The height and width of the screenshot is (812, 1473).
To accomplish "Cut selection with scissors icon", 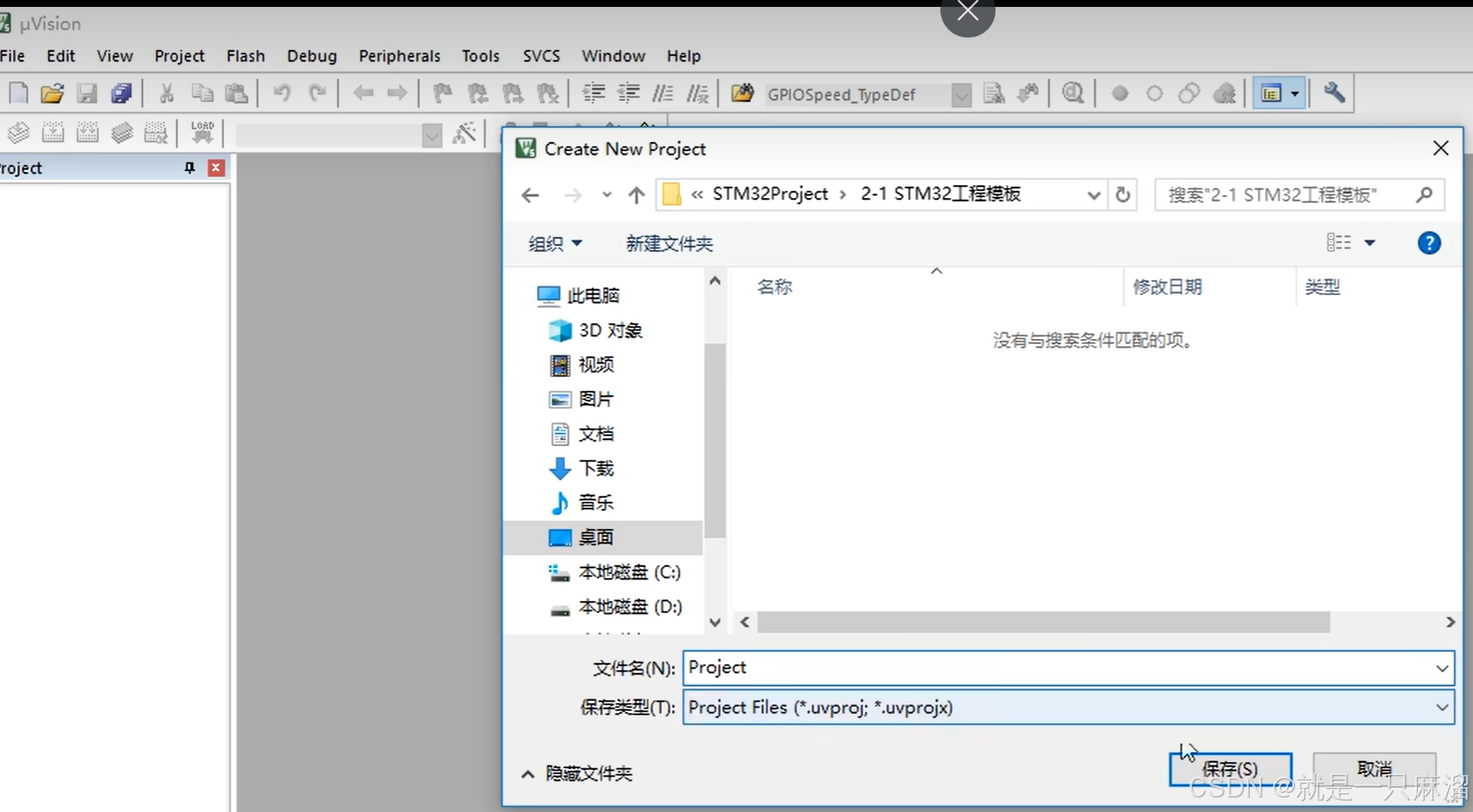I will (x=167, y=94).
